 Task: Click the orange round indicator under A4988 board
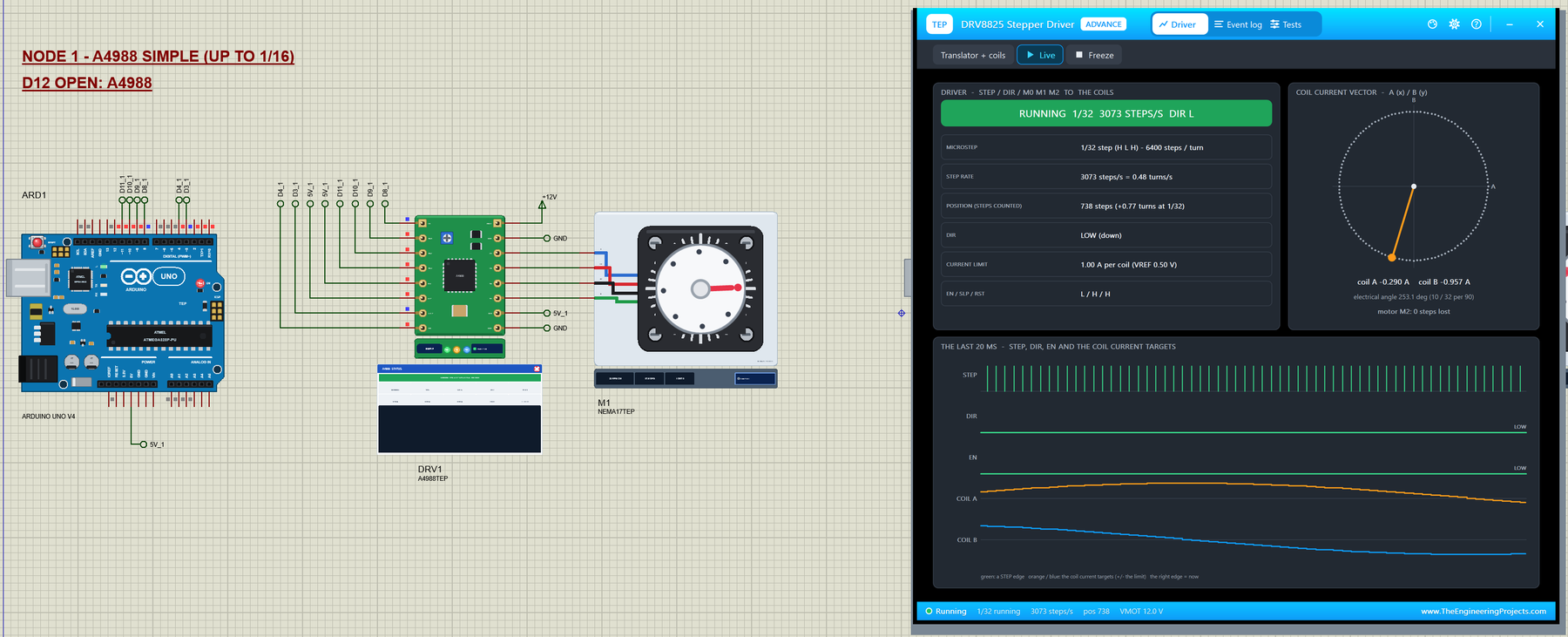[456, 349]
